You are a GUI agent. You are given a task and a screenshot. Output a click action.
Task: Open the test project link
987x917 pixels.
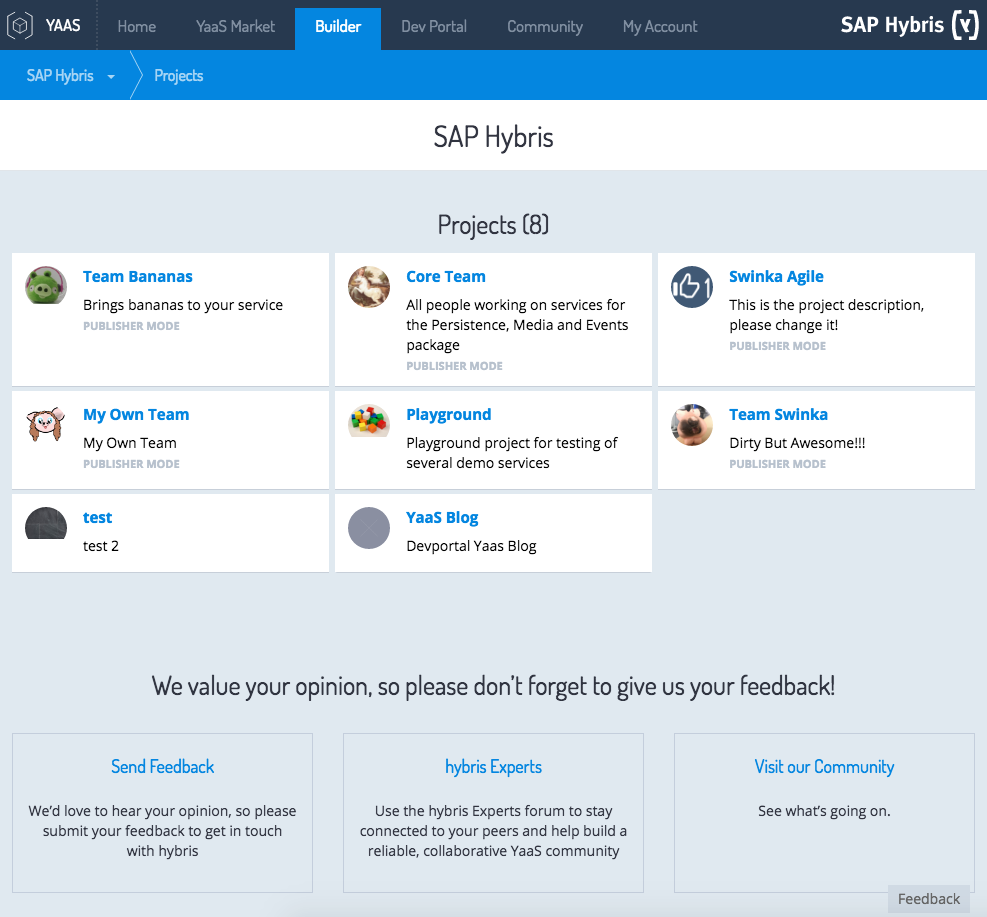point(98,517)
